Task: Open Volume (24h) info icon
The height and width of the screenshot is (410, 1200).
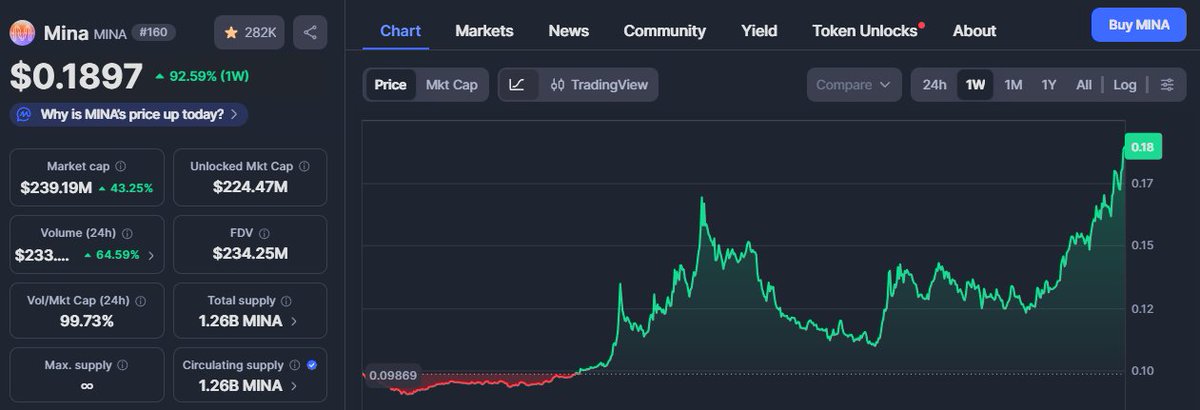Action: click(x=126, y=233)
